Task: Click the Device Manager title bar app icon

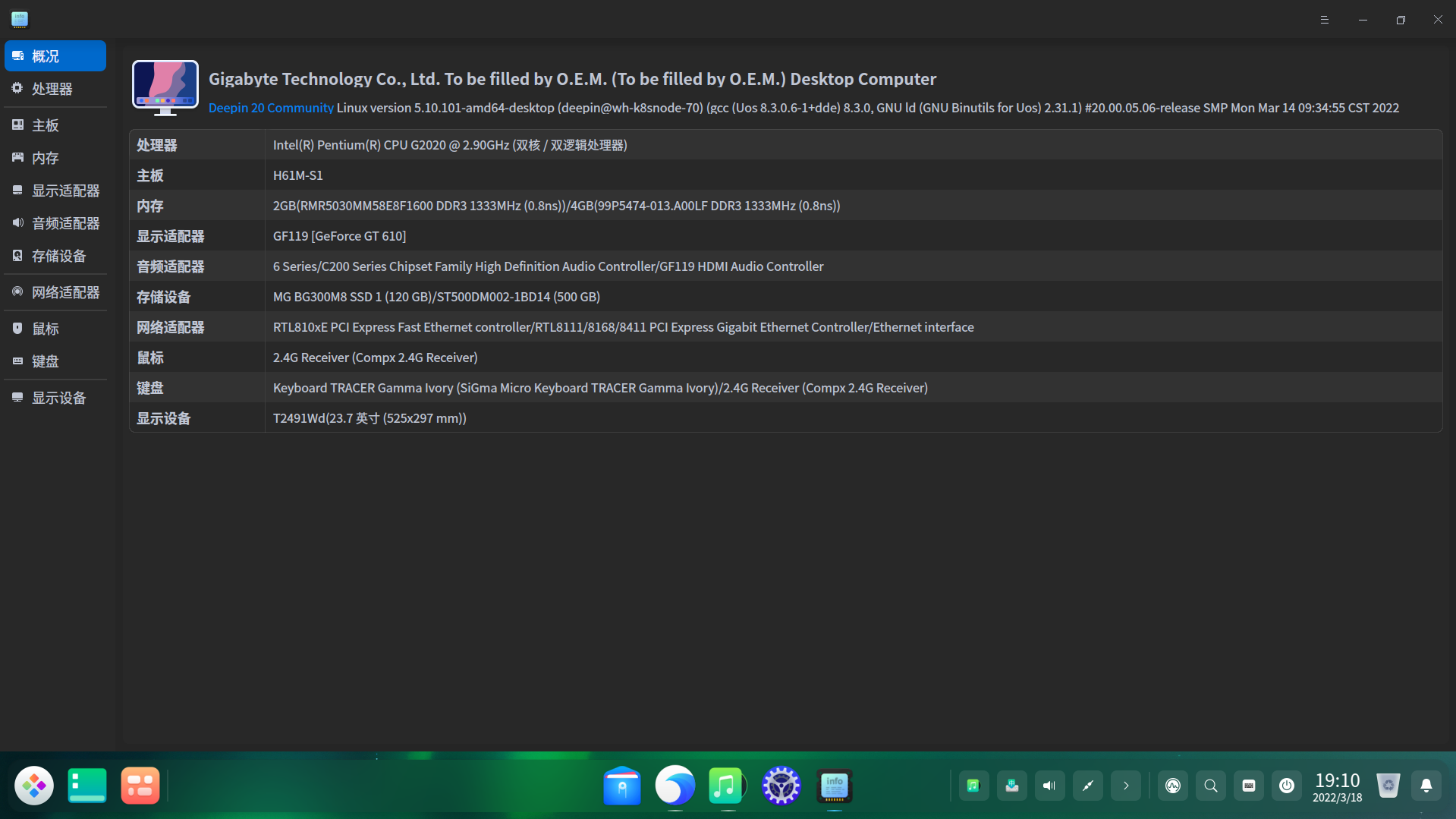Action: point(20,20)
